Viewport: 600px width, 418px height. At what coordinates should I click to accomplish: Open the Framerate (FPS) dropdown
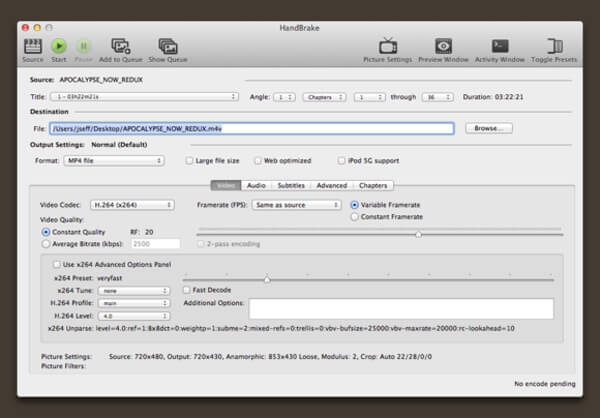pyautogui.click(x=294, y=205)
